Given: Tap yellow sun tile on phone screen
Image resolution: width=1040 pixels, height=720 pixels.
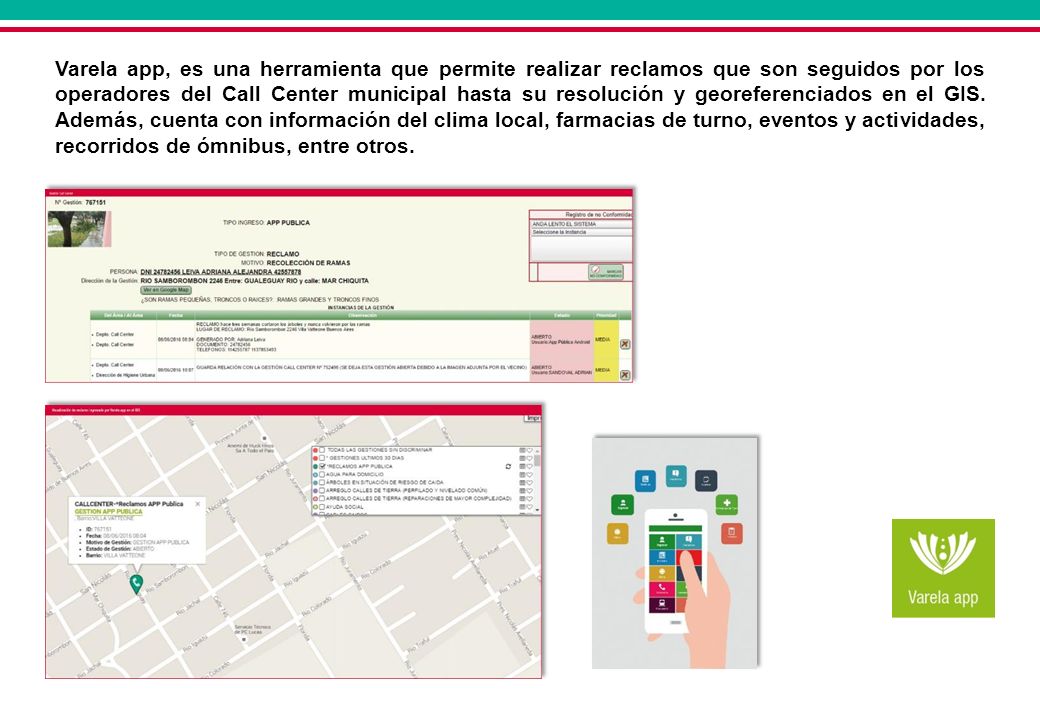Looking at the screenshot, I should pos(661,573).
